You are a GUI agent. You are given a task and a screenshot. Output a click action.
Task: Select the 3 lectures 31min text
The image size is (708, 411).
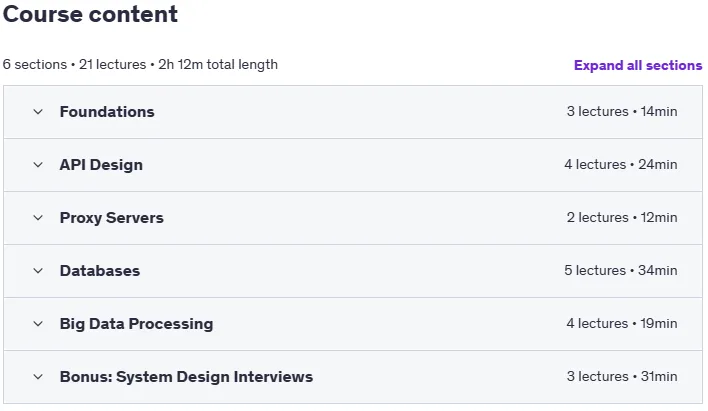tap(622, 376)
